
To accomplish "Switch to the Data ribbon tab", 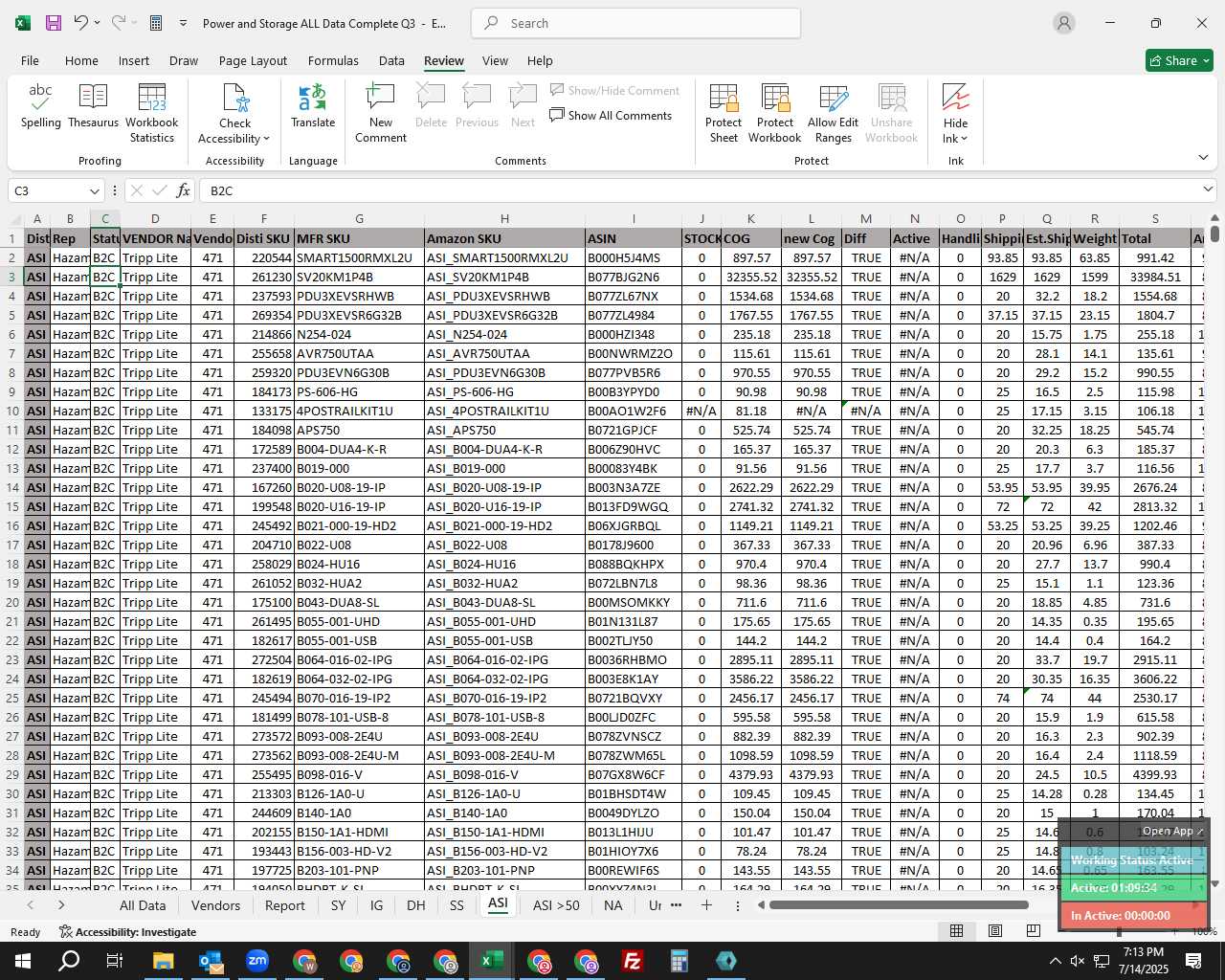I will tap(391, 60).
